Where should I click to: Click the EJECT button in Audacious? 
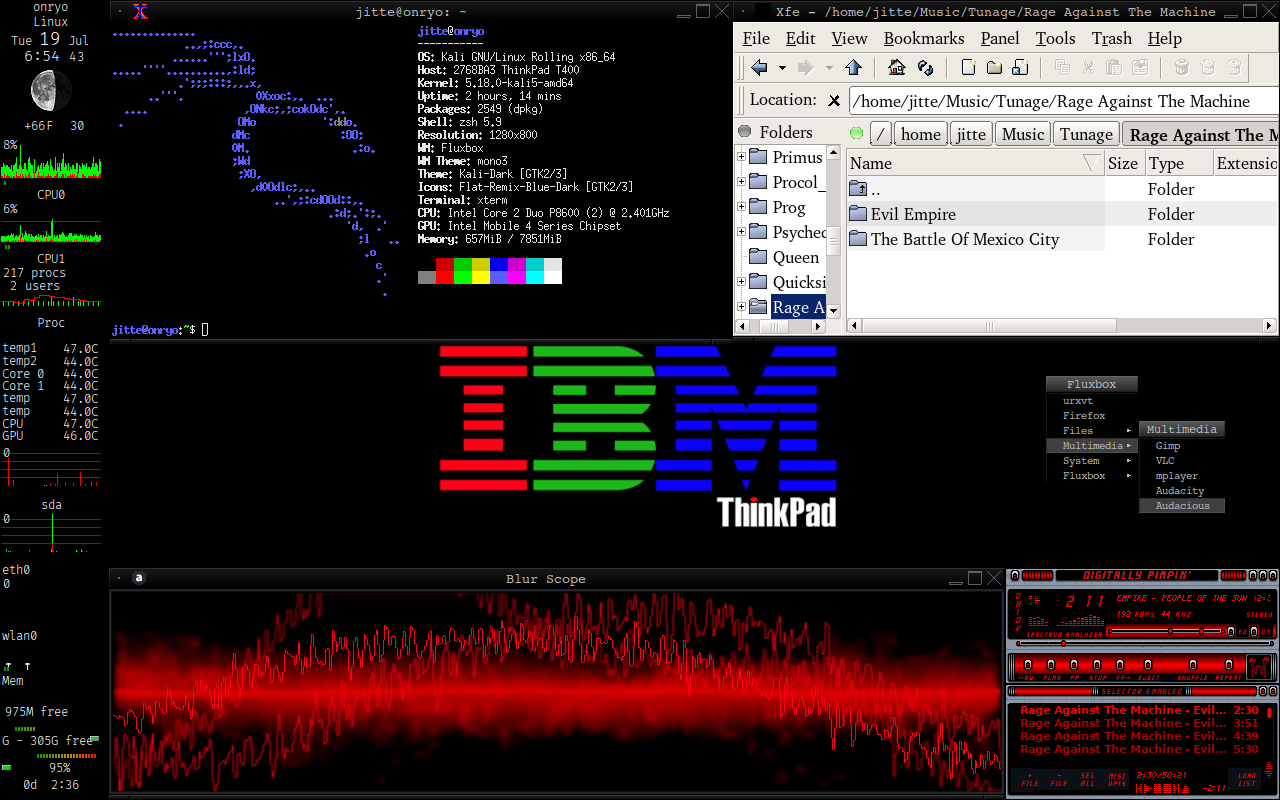pyautogui.click(x=1148, y=664)
